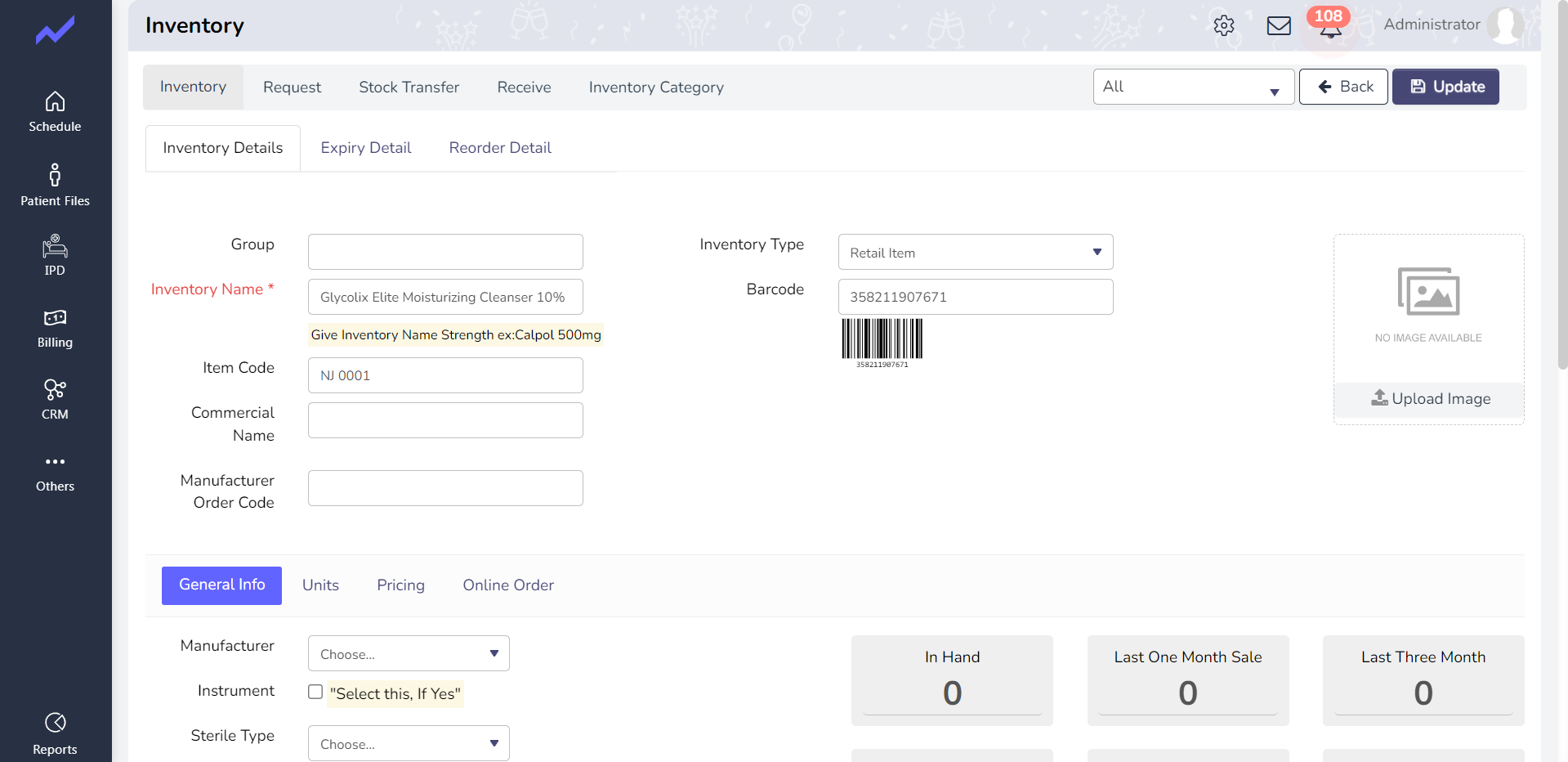View notifications bell with 108 badge
The image size is (1568, 762).
[1329, 25]
